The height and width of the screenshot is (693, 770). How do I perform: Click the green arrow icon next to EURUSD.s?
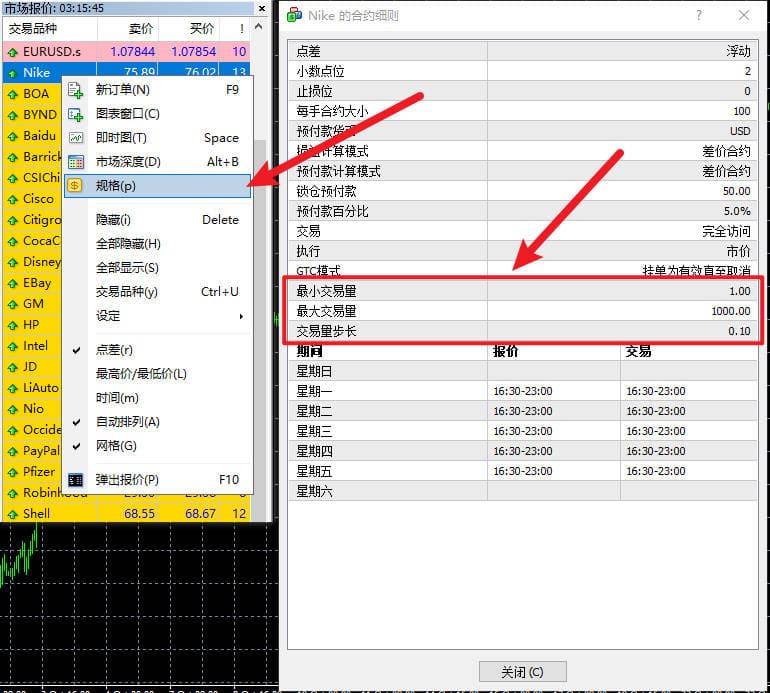click(13, 52)
